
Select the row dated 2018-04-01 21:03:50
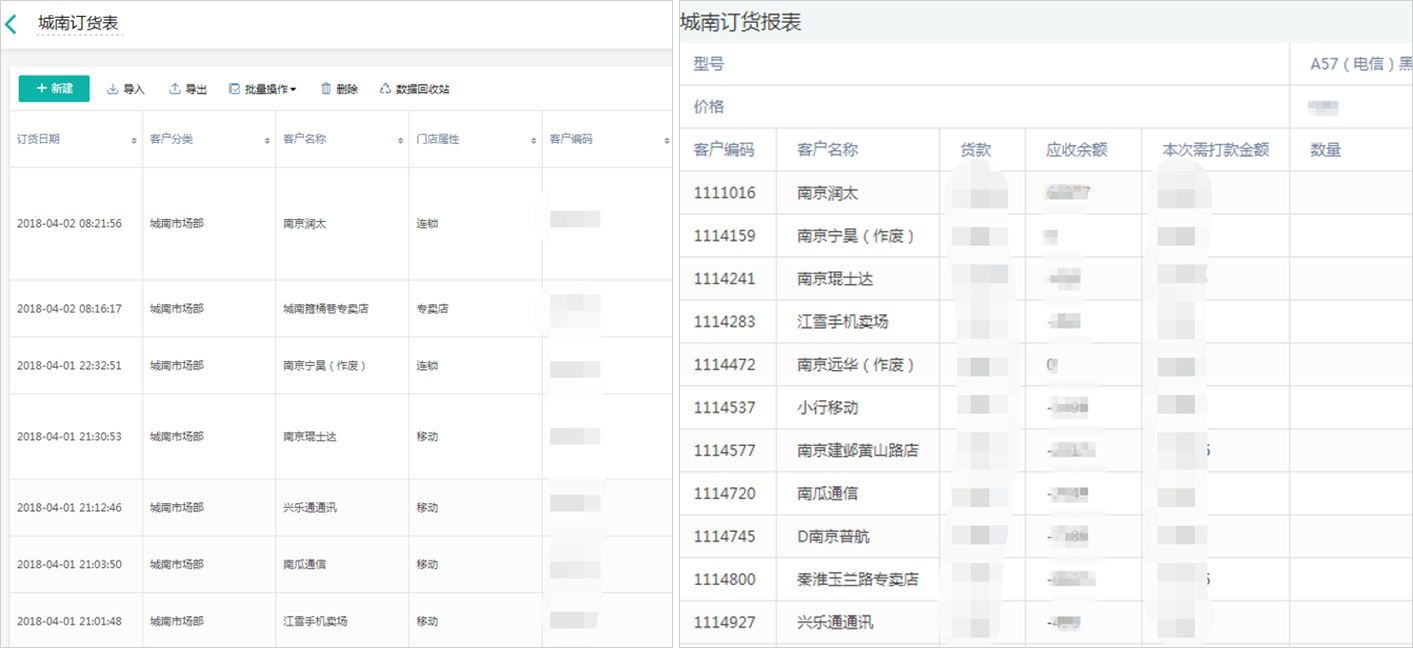point(340,565)
